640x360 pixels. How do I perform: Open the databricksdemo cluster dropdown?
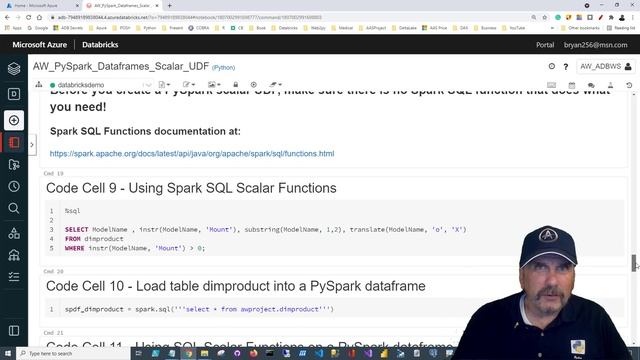pyautogui.click(x=100, y=85)
